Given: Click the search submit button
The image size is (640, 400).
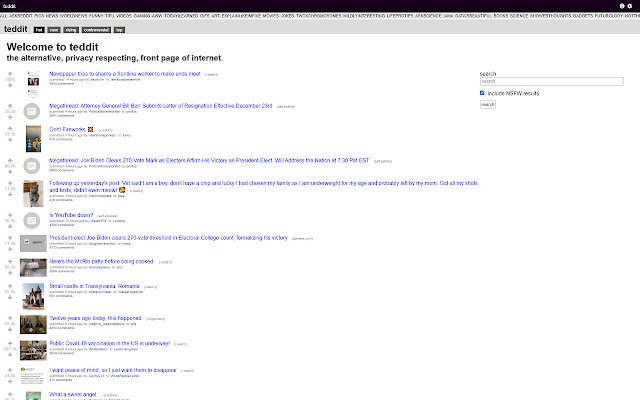Looking at the screenshot, I should pos(488,104).
